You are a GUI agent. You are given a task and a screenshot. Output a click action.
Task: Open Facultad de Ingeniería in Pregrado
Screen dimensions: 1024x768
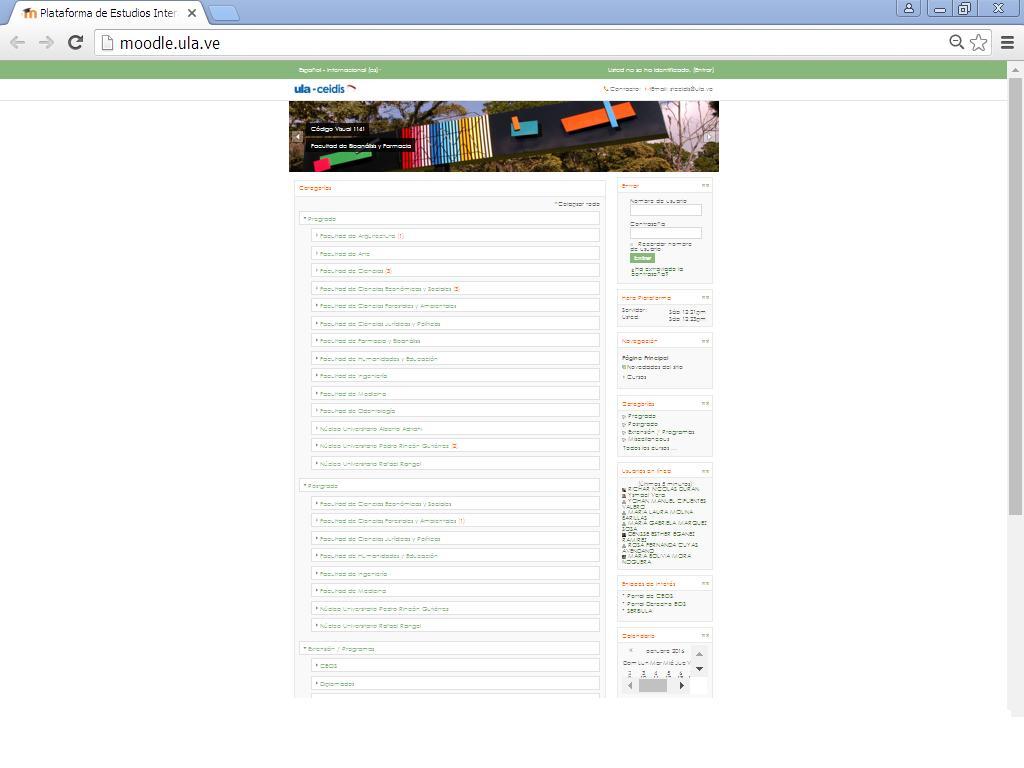click(353, 376)
